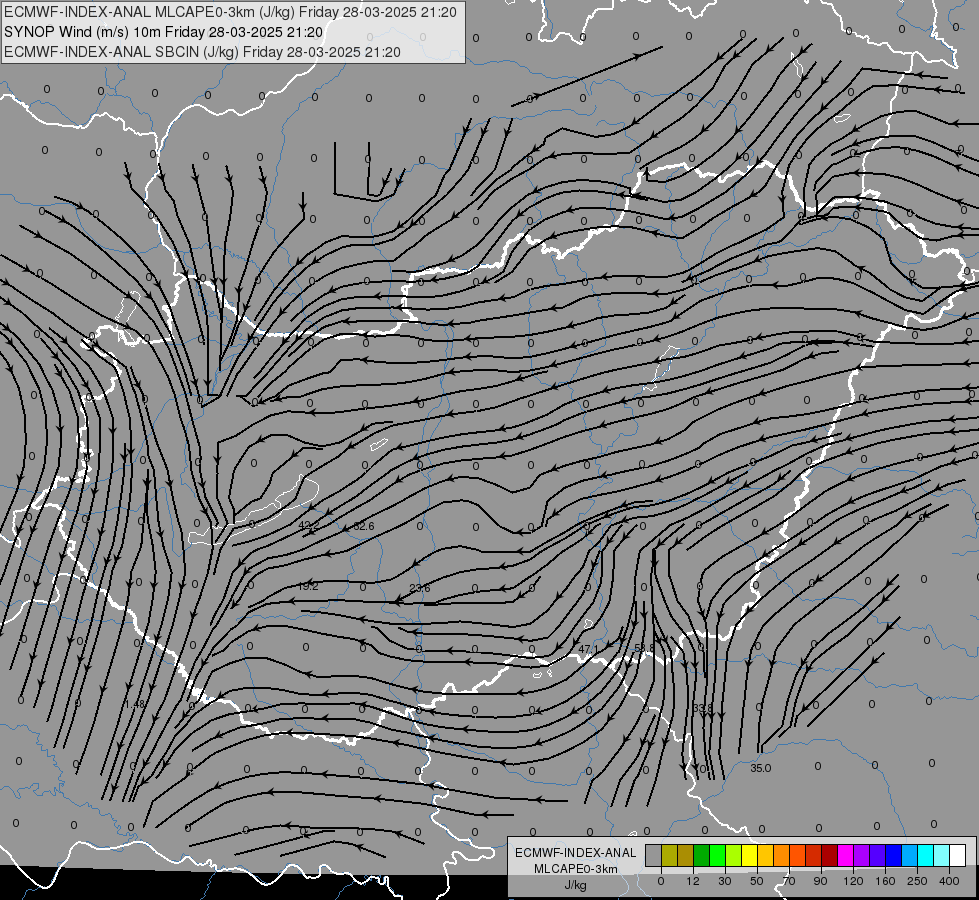Click the map value 23.6
Screen dimensions: 979x900
point(420,588)
